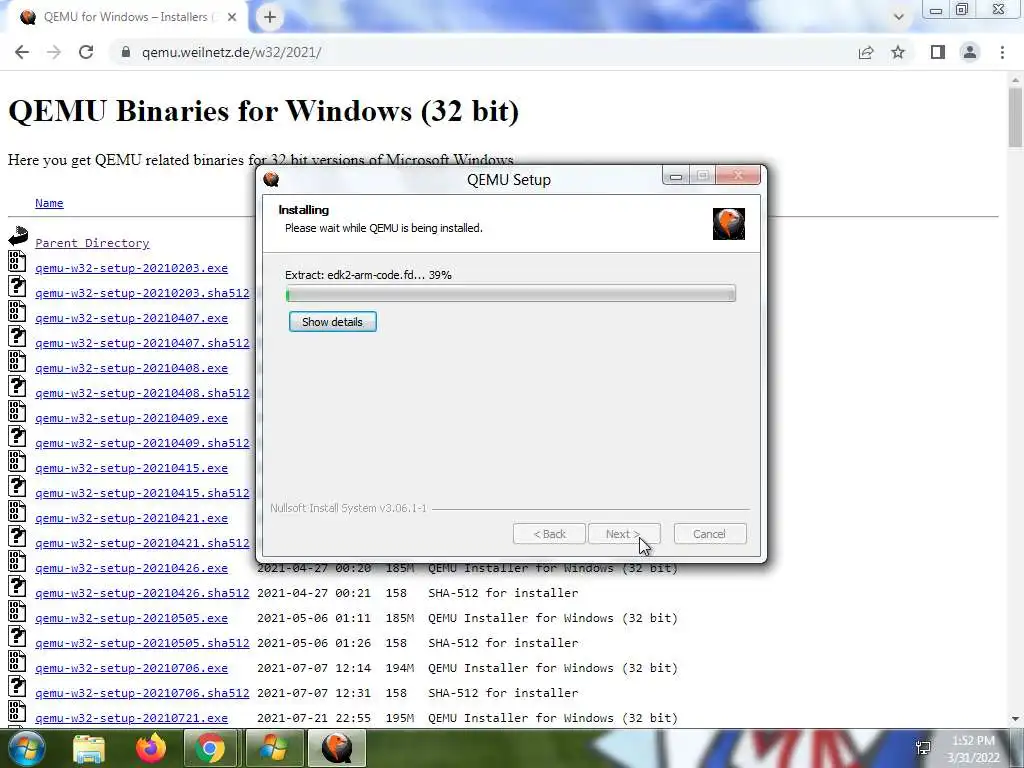
Task: Open qemu-w32-setup-20210505.sha512
Action: click(142, 643)
